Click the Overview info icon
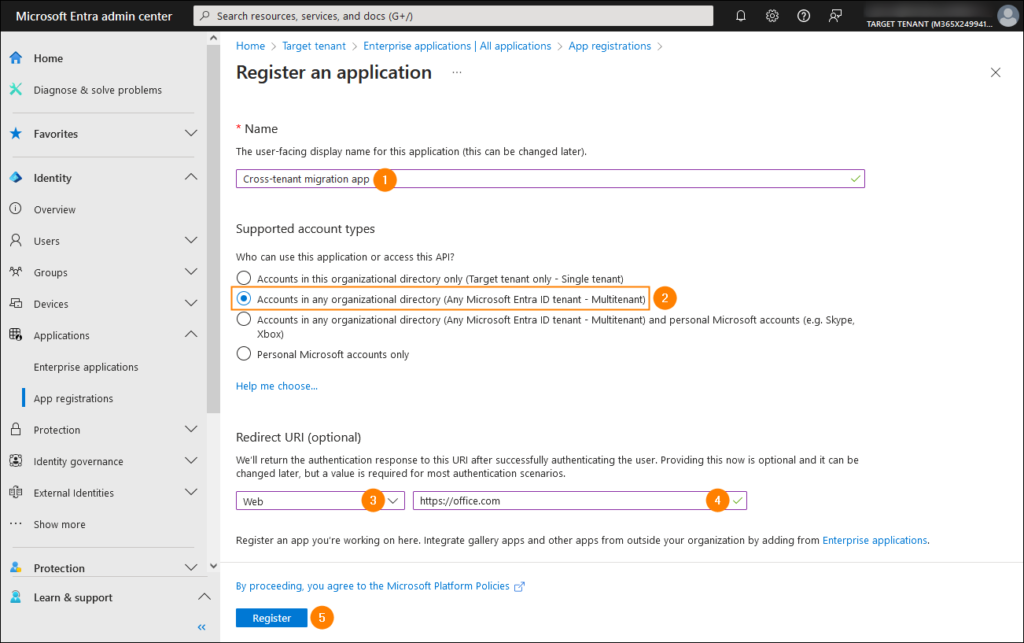 click(x=16, y=209)
